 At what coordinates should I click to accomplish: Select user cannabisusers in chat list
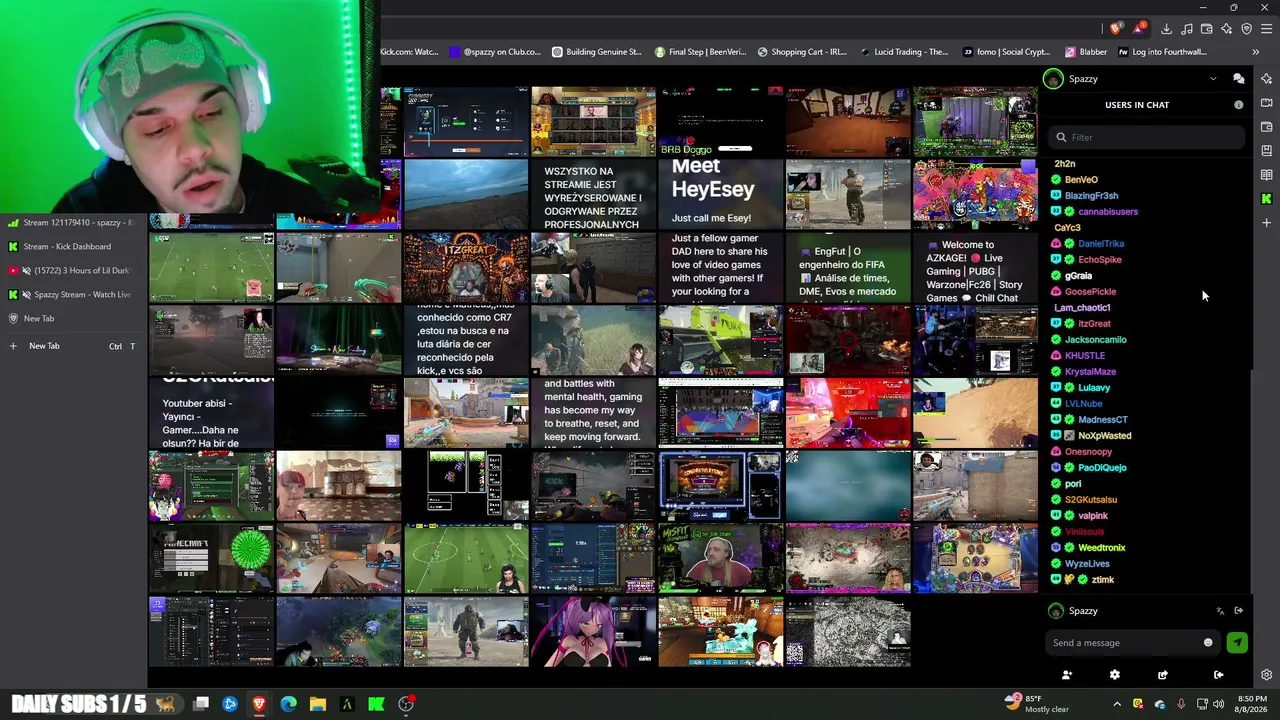click(1108, 212)
